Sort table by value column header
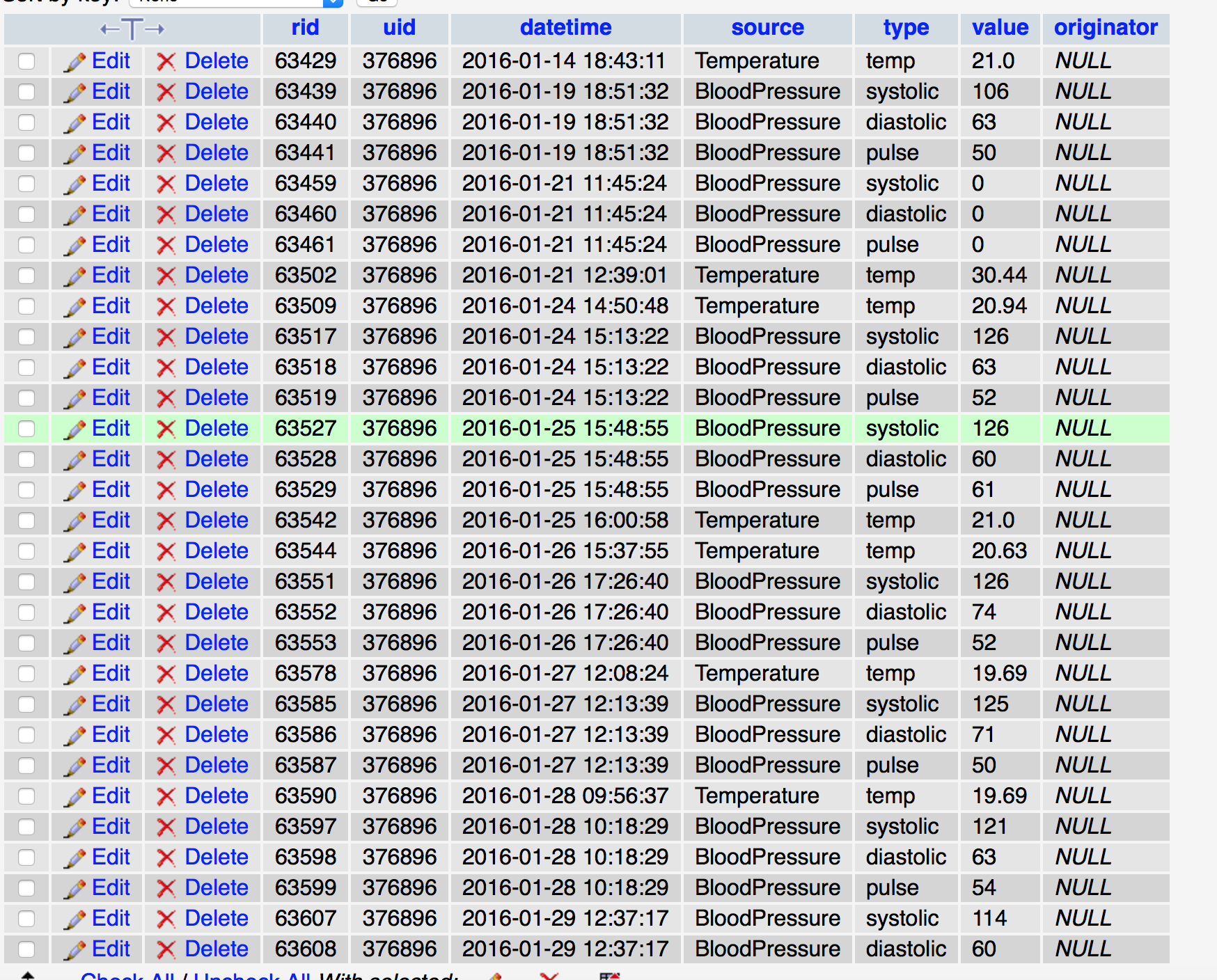The width and height of the screenshot is (1217, 980). (1000, 27)
